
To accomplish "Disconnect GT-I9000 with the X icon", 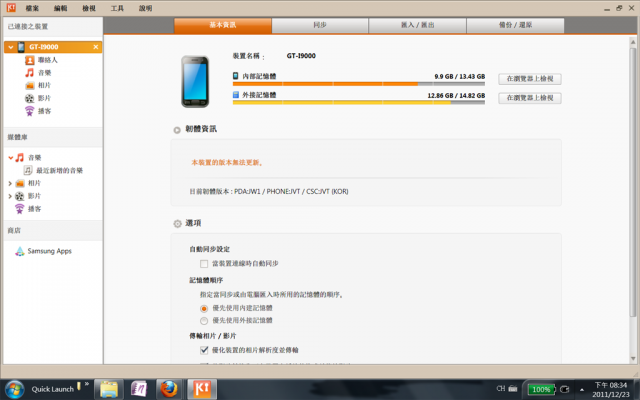I will tap(96, 47).
